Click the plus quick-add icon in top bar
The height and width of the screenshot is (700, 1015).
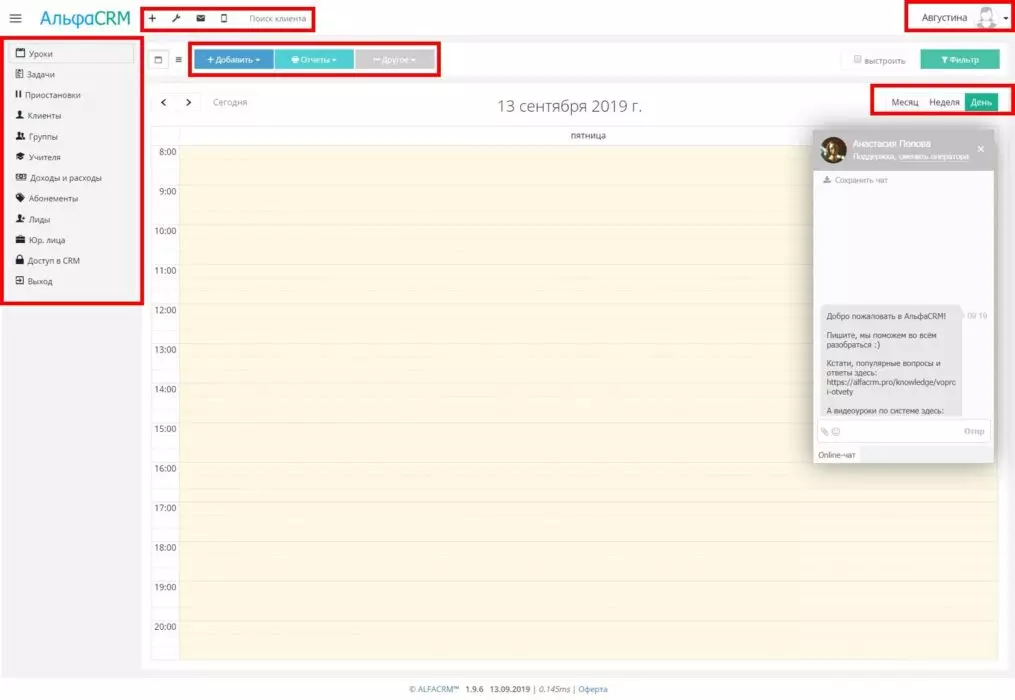(152, 18)
